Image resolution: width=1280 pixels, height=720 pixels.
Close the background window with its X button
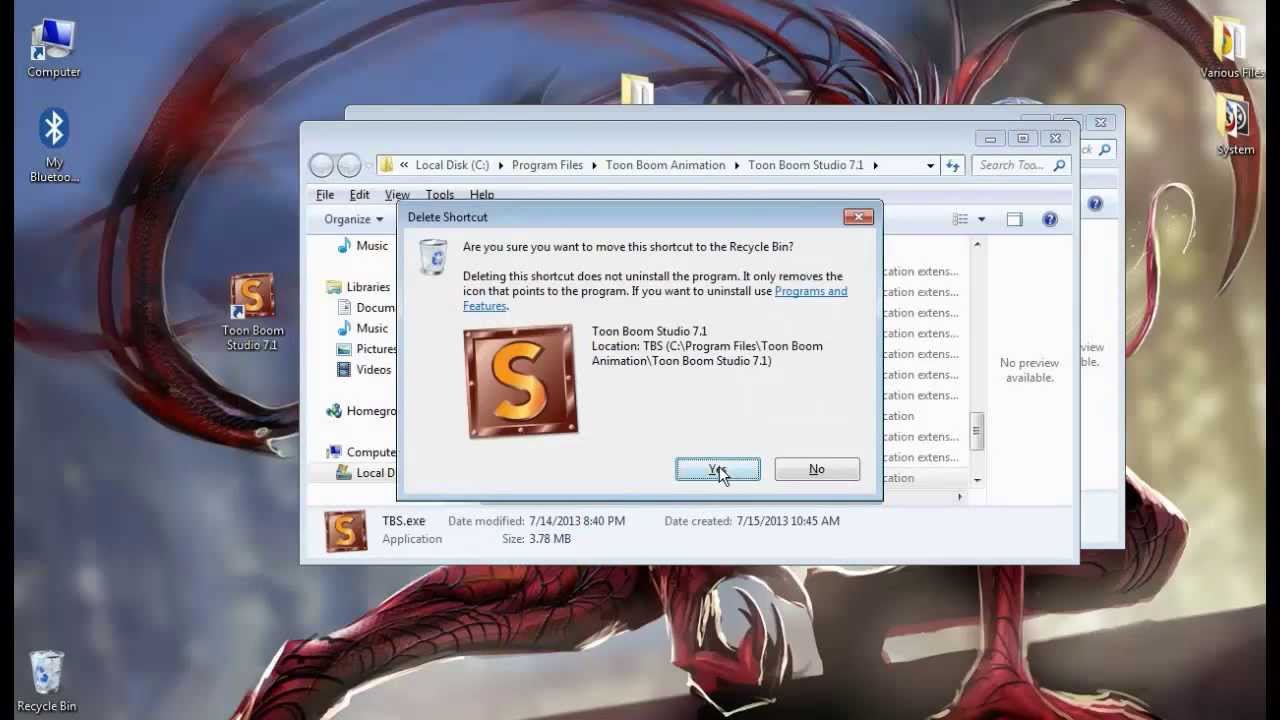[1100, 122]
